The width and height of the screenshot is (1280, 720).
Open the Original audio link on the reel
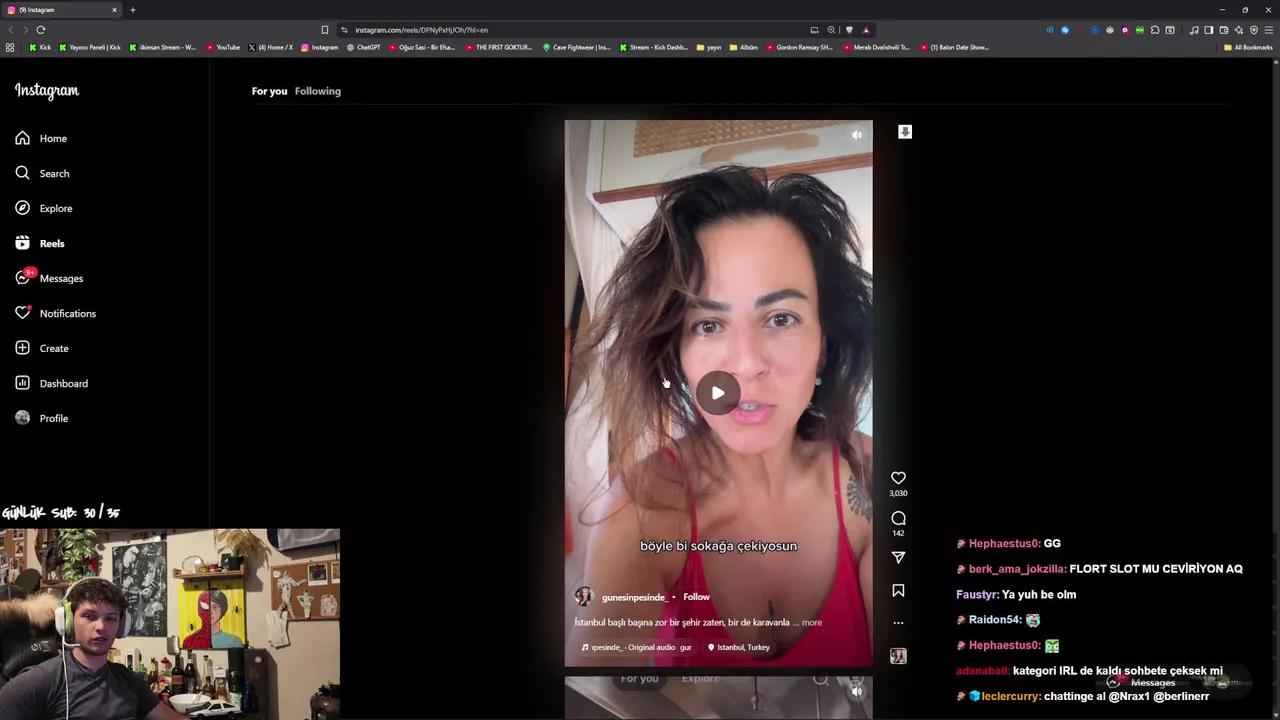click(636, 647)
